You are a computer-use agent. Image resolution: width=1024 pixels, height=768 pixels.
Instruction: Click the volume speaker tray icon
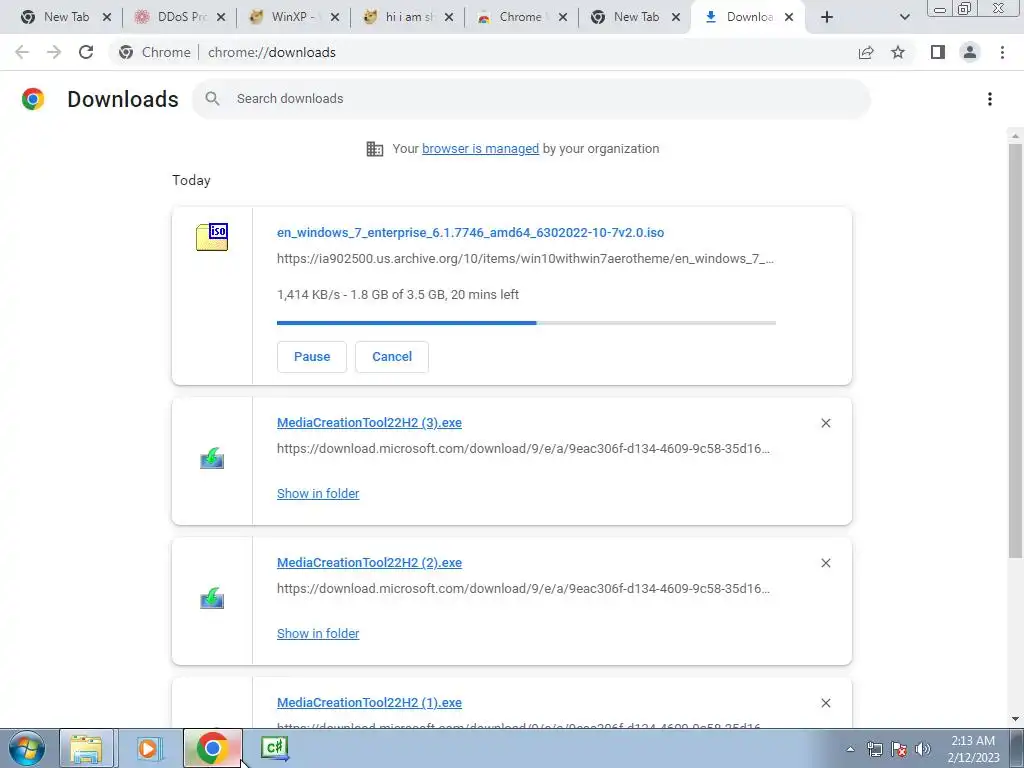tap(923, 749)
